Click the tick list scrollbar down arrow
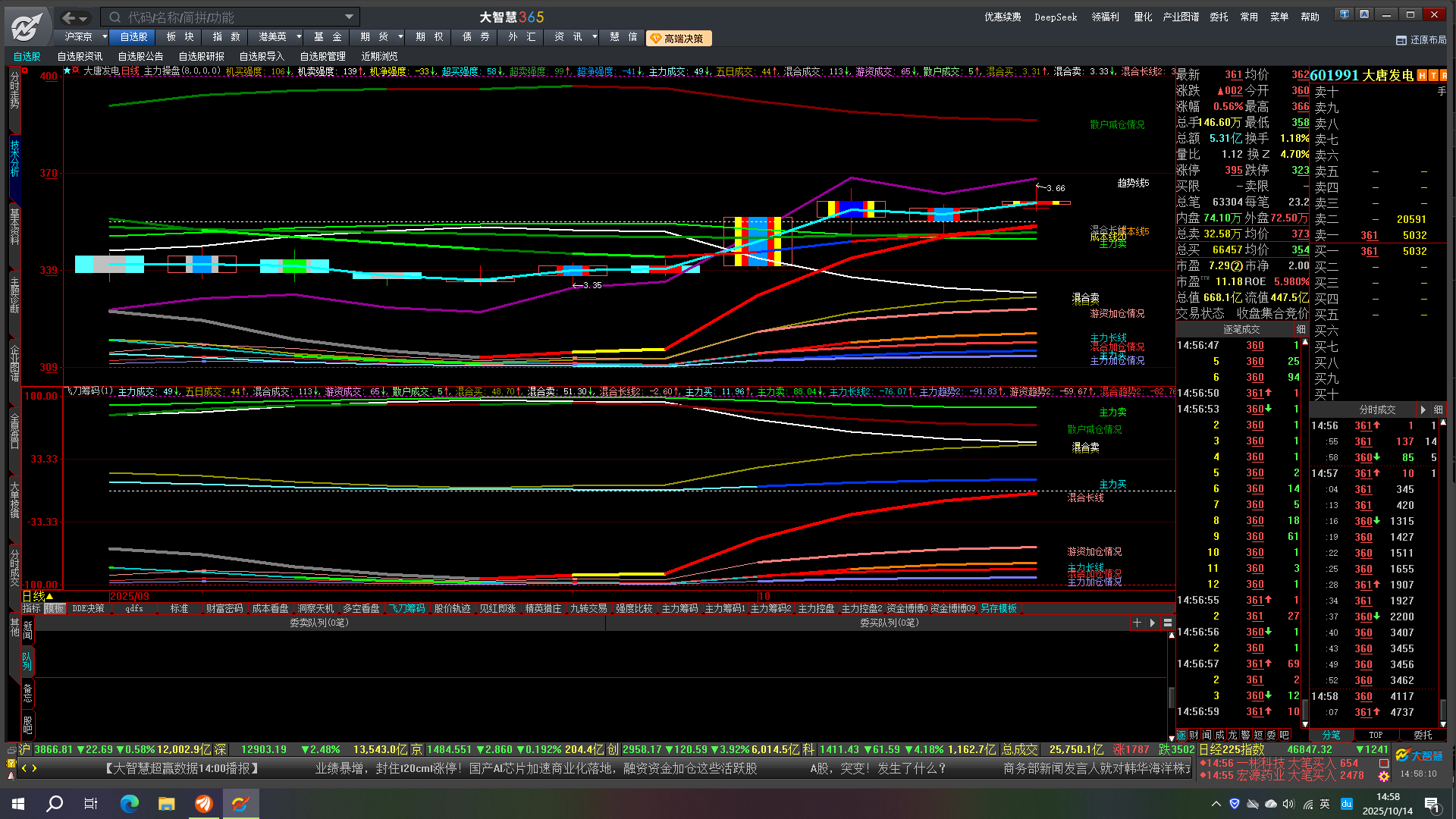 [1305, 724]
